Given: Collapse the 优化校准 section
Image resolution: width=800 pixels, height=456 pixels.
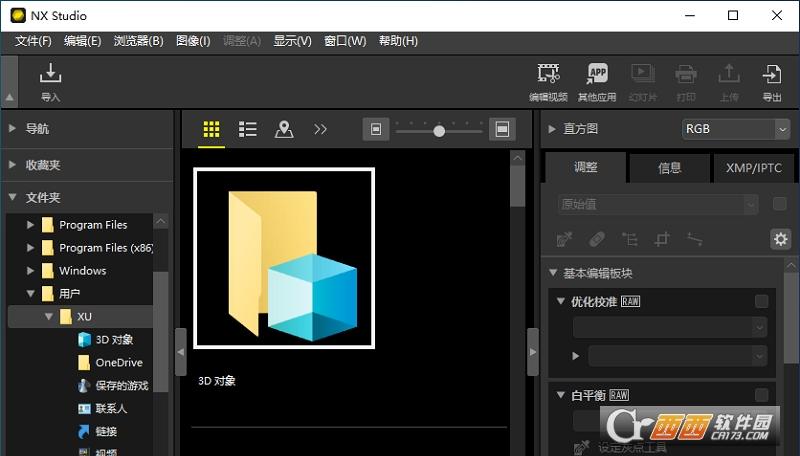Looking at the screenshot, I should click(x=561, y=301).
